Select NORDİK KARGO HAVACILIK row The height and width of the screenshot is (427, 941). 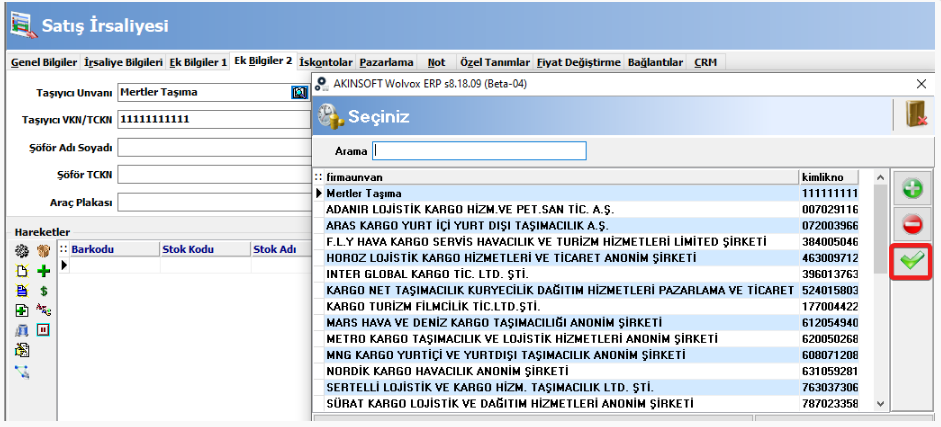pos(586,371)
